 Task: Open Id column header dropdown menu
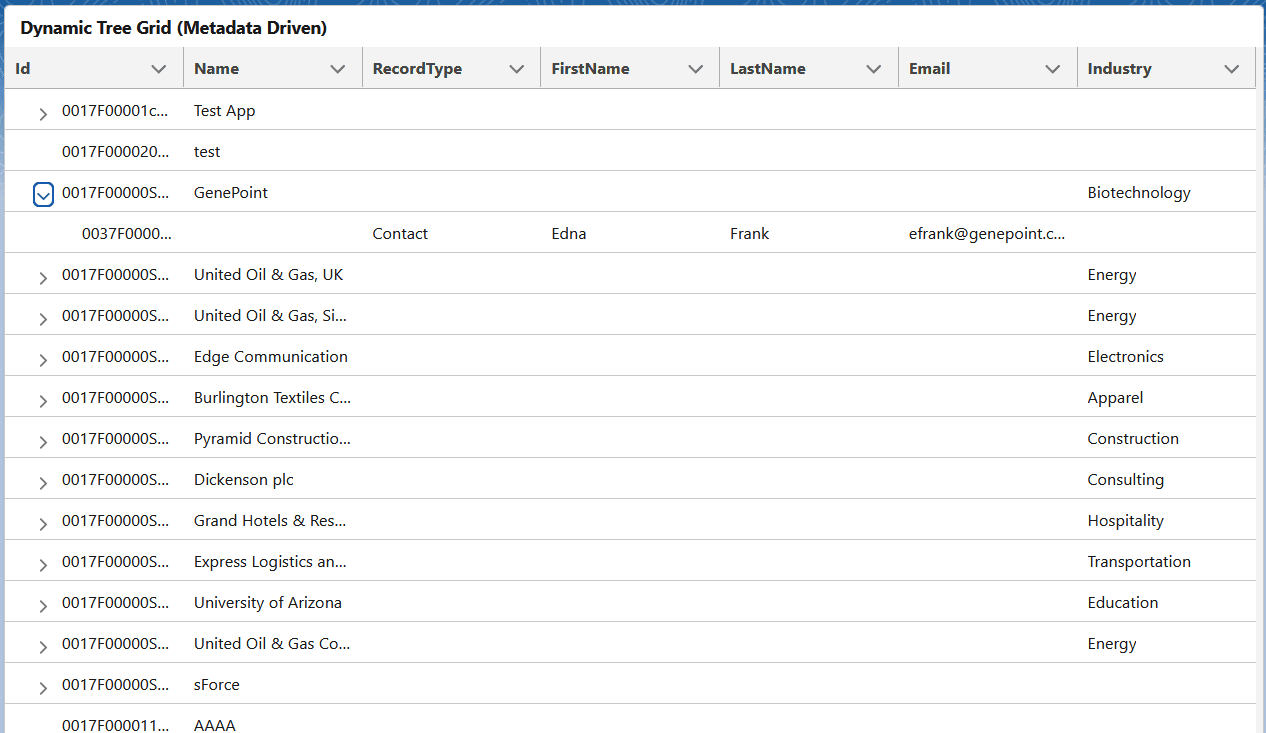(158, 69)
